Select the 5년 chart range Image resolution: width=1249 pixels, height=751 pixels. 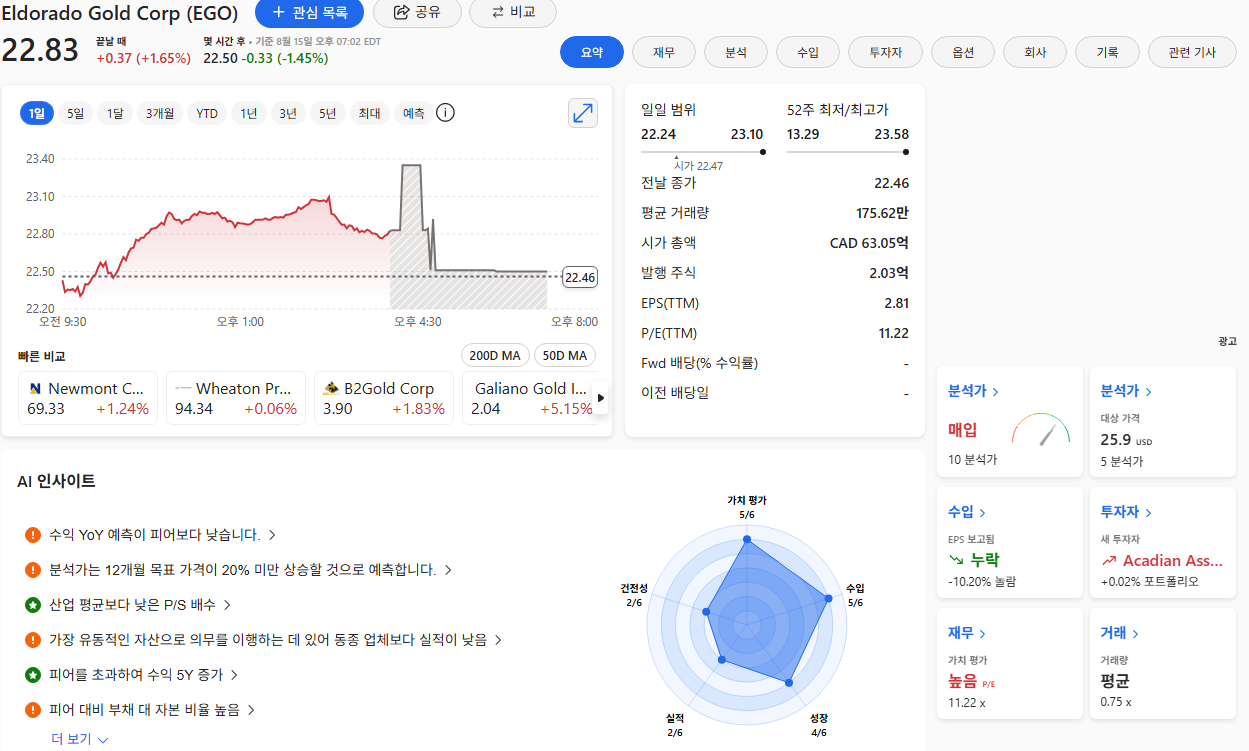click(x=327, y=113)
